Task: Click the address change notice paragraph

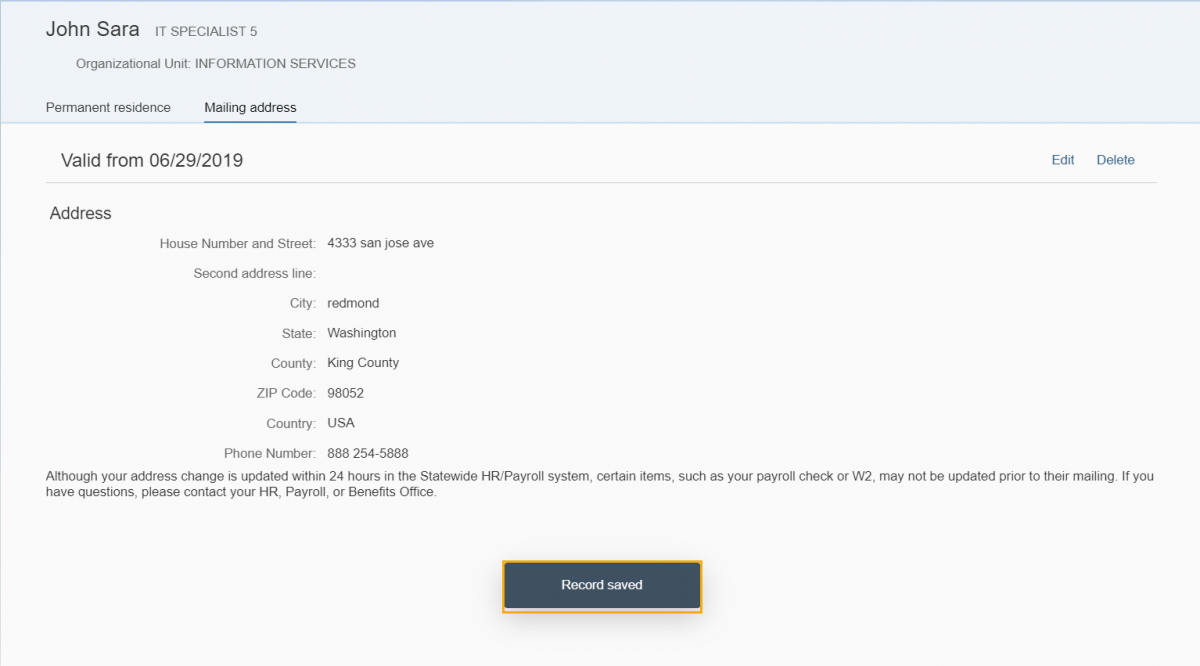Action: [x=600, y=484]
